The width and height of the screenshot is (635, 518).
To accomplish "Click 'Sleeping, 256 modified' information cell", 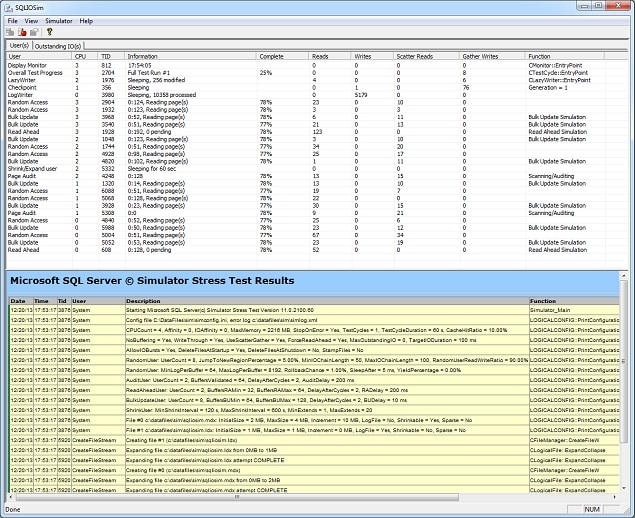I will 156,80.
